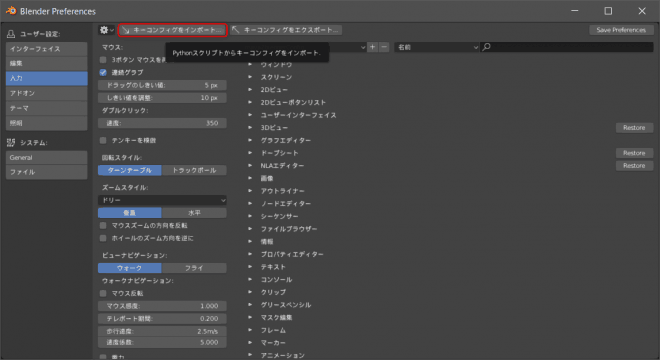Expand the 2Dビューボタンリスト keymap section
Viewport: 660px width, 360px height.
click(250, 102)
